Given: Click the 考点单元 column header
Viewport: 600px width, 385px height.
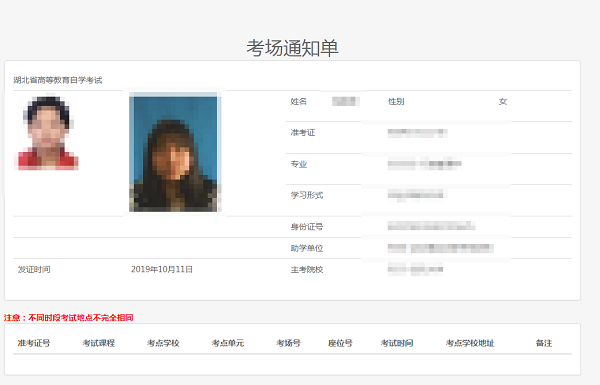Looking at the screenshot, I should coord(228,343).
